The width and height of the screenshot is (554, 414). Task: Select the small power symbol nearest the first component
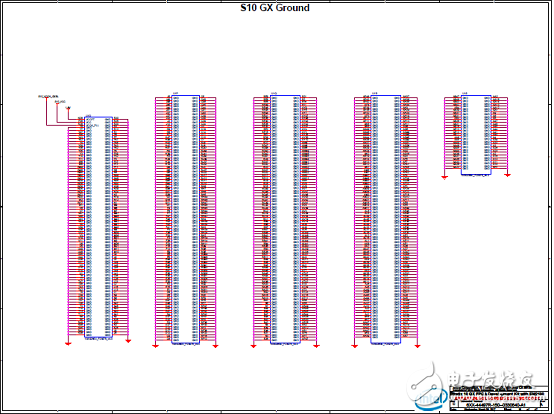[68, 107]
